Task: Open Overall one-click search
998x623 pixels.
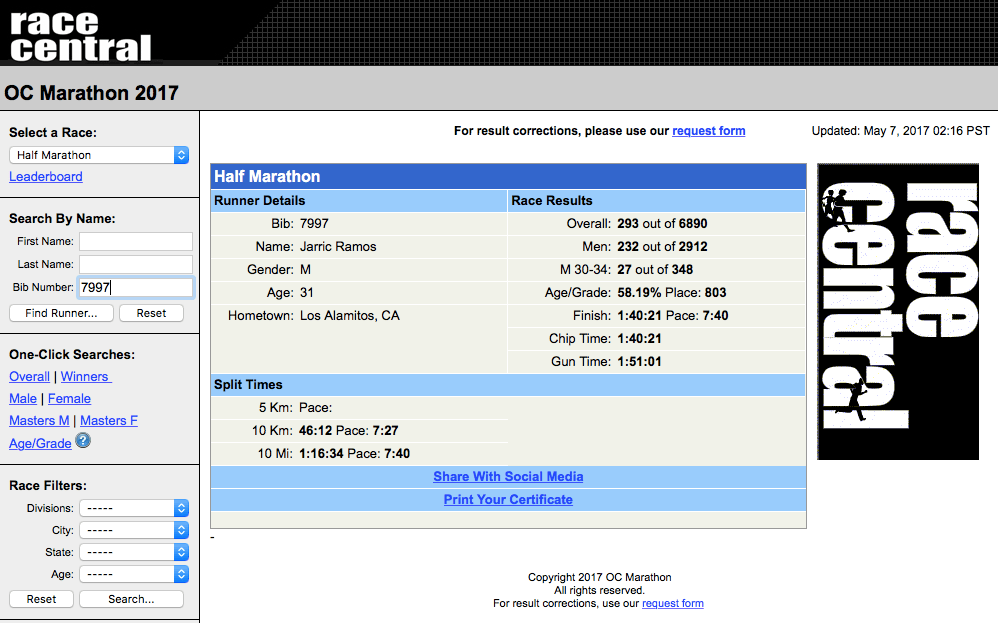Action: pos(29,377)
